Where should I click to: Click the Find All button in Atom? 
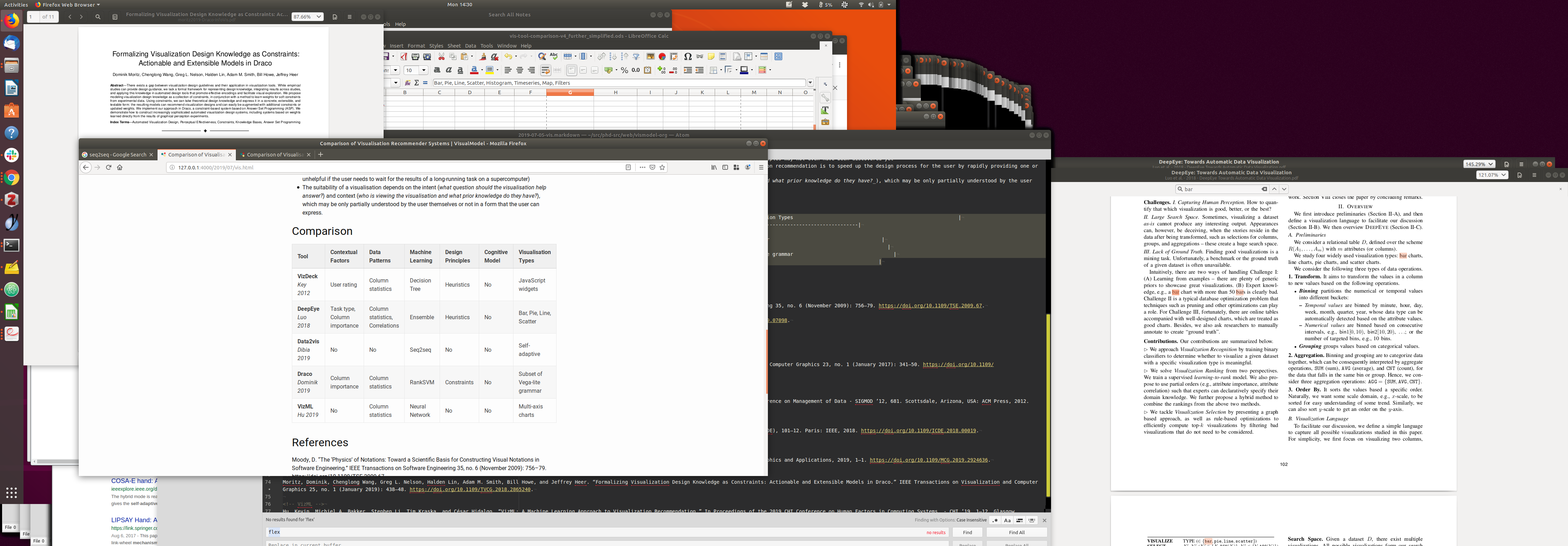(1016, 533)
